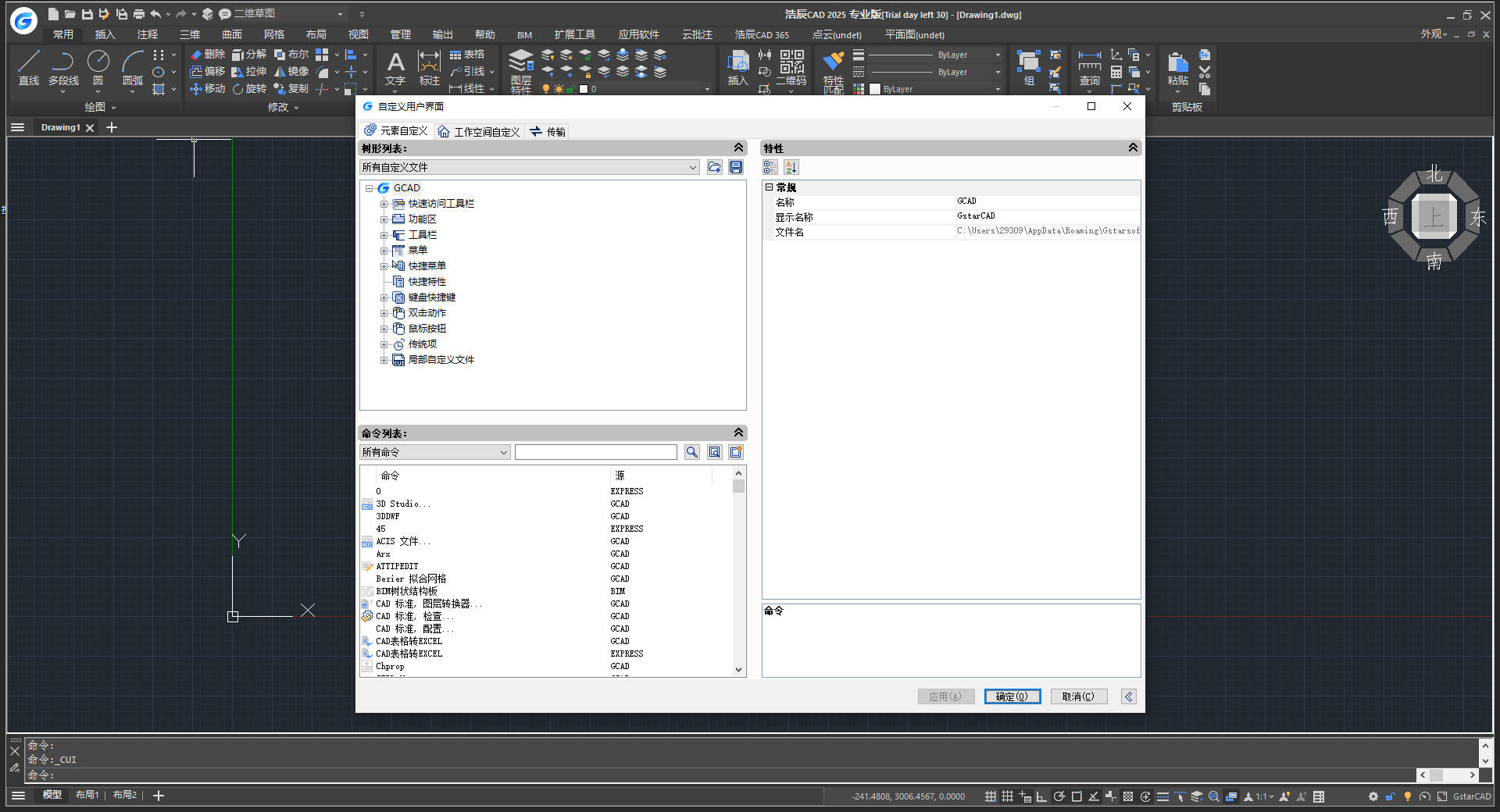Switch to the 工作空间自定义 tab

[479, 132]
